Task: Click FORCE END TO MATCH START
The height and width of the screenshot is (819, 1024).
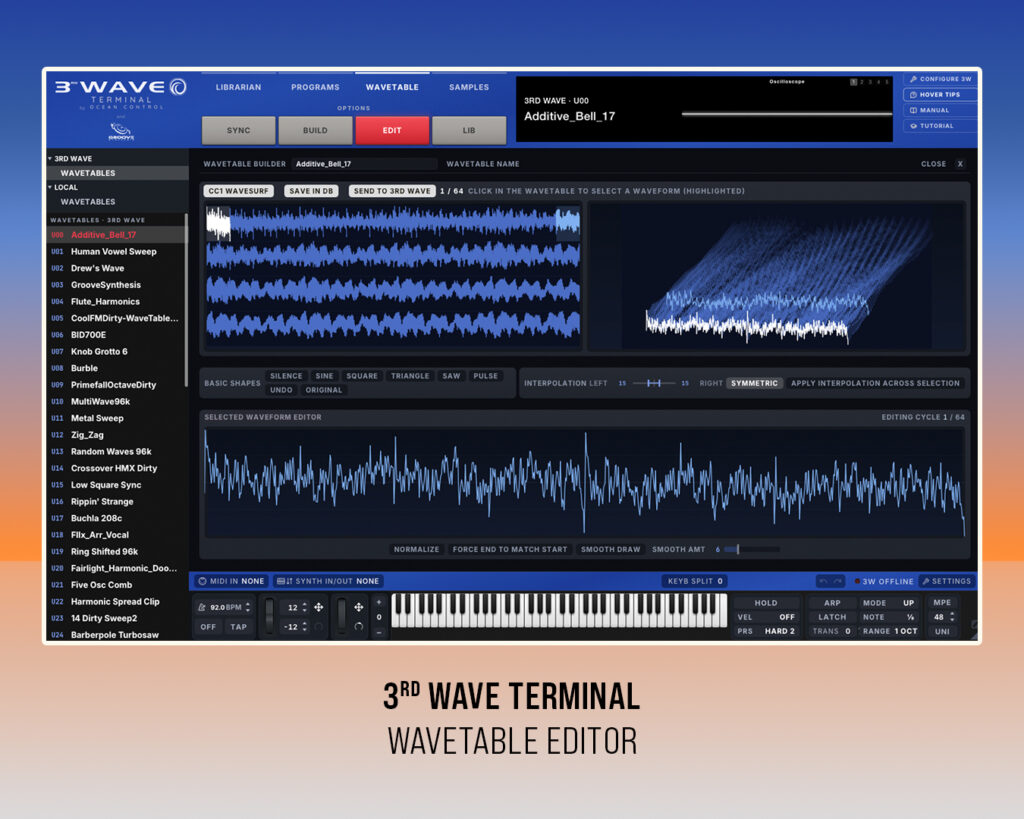Action: (510, 549)
